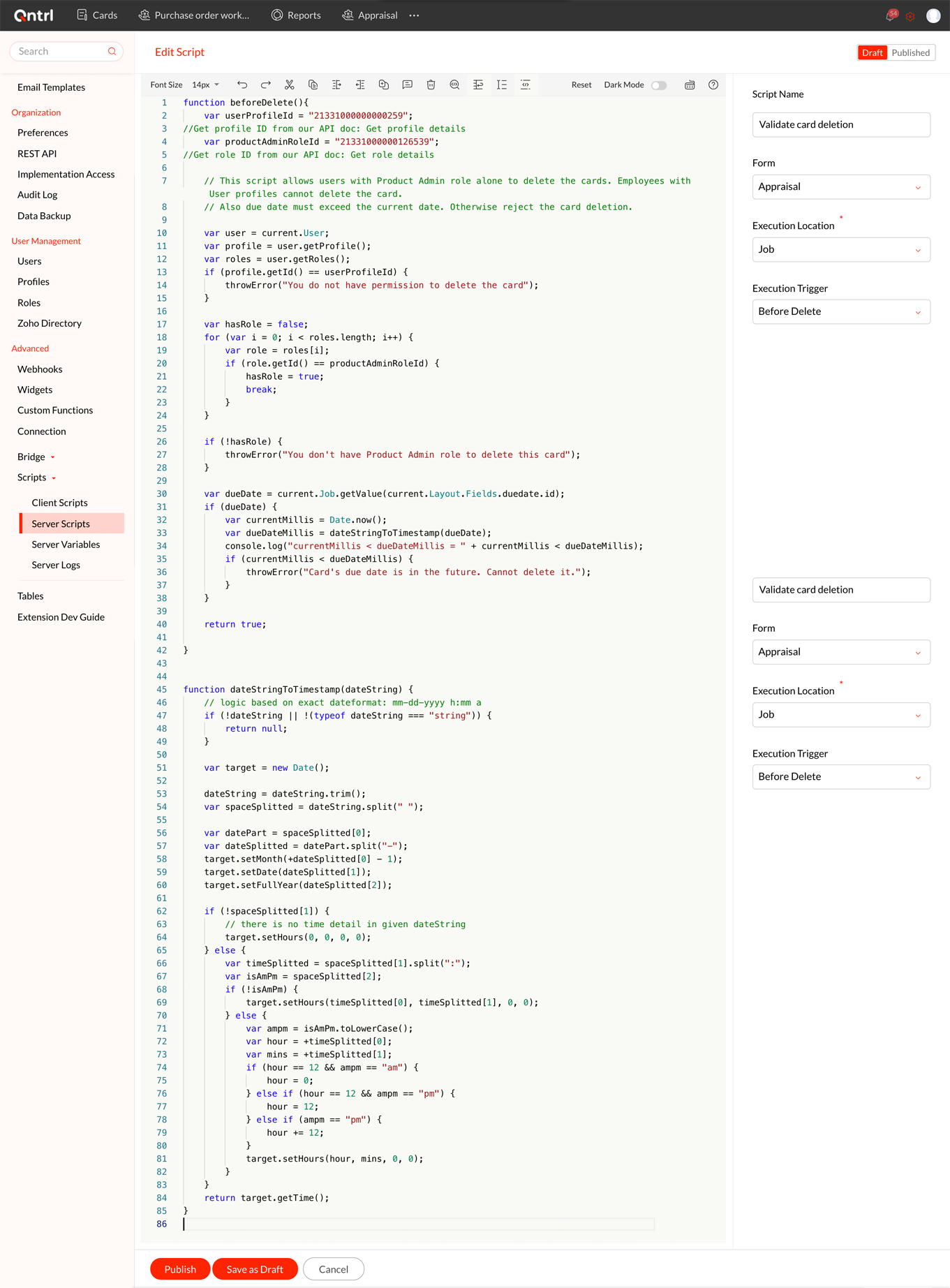Open the notifications bell icon

(891, 15)
